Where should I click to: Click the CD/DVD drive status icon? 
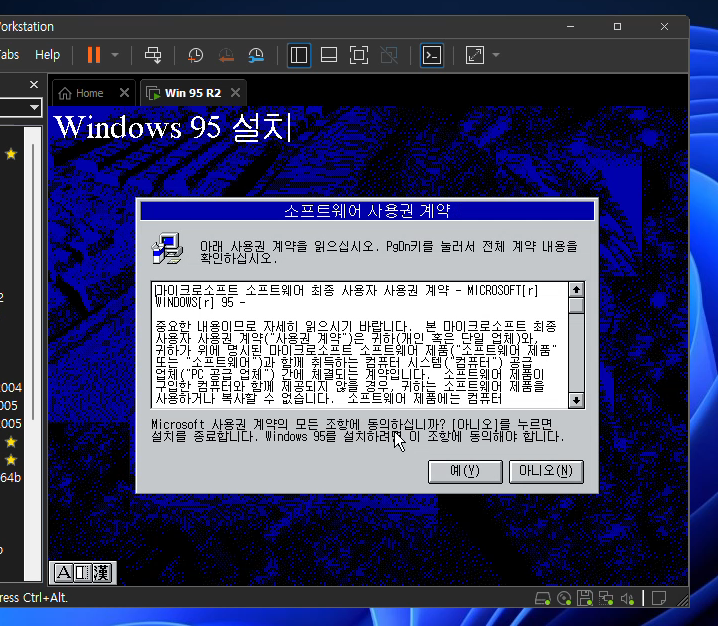point(564,598)
